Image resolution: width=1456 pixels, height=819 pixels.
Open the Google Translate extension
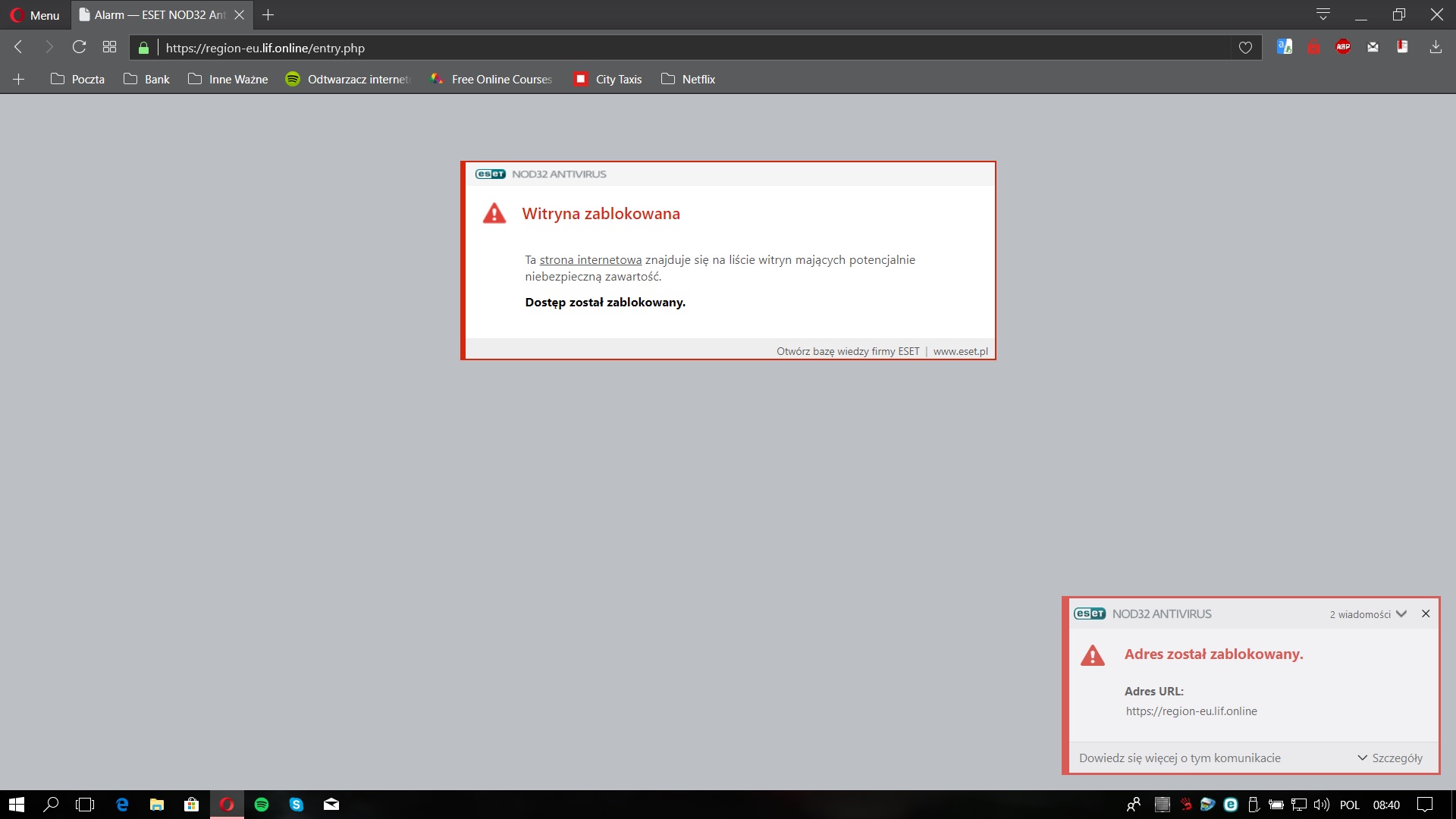pos(1285,47)
